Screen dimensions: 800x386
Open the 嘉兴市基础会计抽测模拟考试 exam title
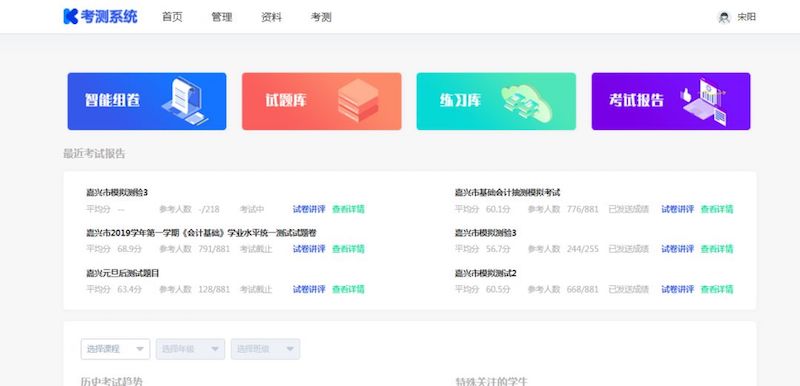tap(508, 193)
